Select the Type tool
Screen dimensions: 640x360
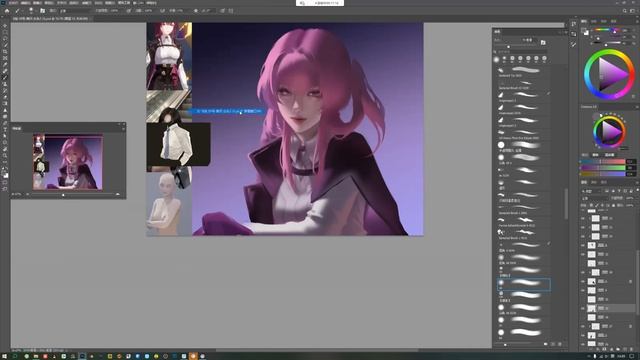click(x=5, y=129)
